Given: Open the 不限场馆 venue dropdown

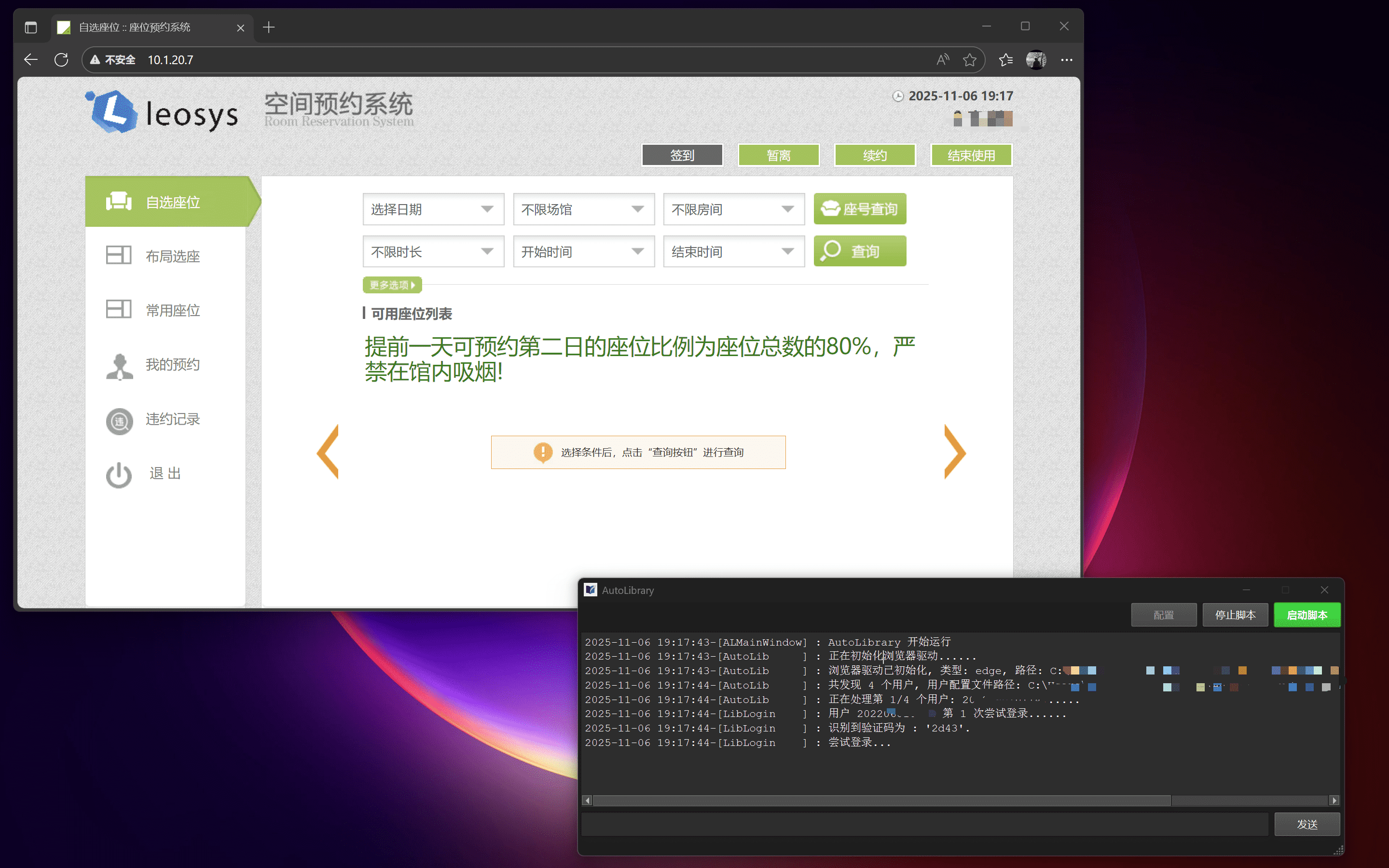Looking at the screenshot, I should [583, 209].
